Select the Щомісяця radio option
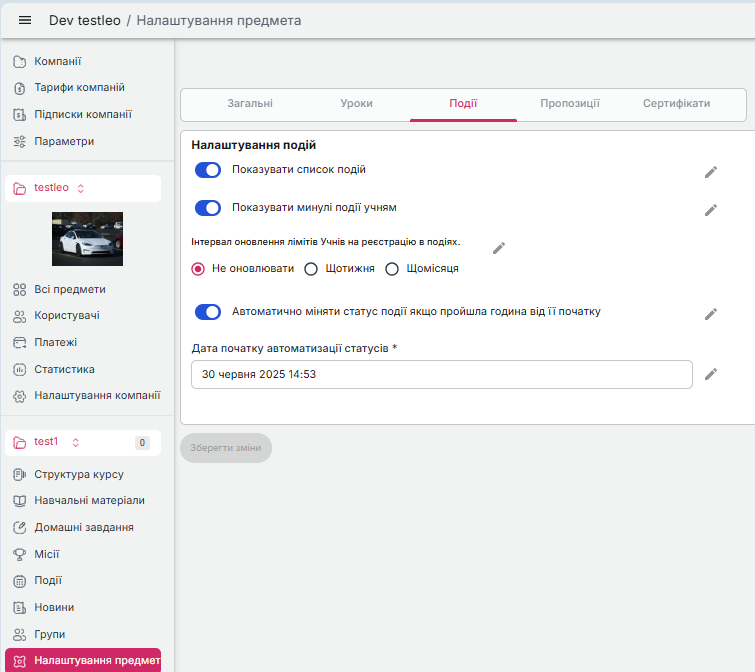755x672 pixels. pos(392,269)
